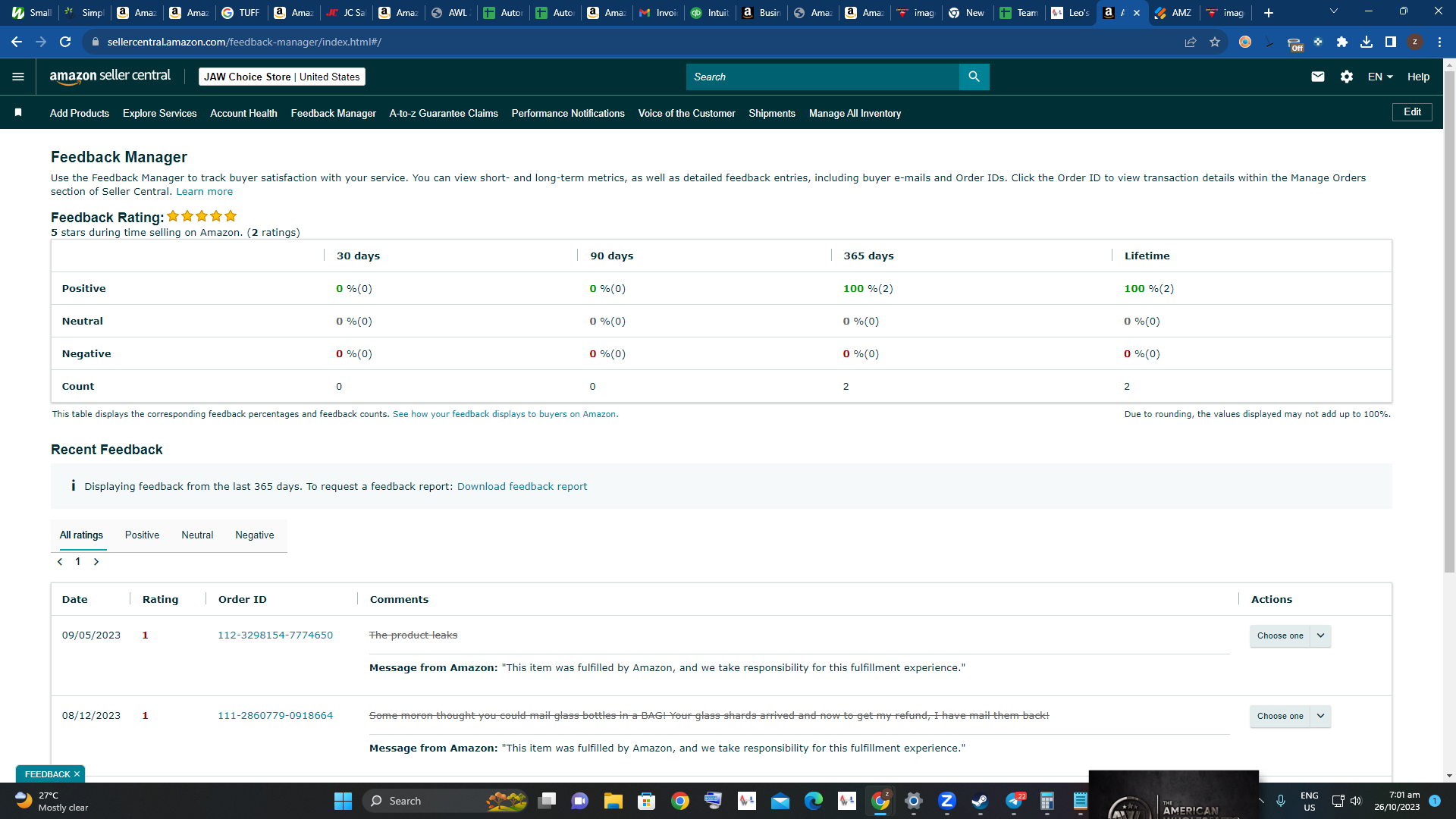
Task: Click the Windows Start button
Action: tap(343, 801)
